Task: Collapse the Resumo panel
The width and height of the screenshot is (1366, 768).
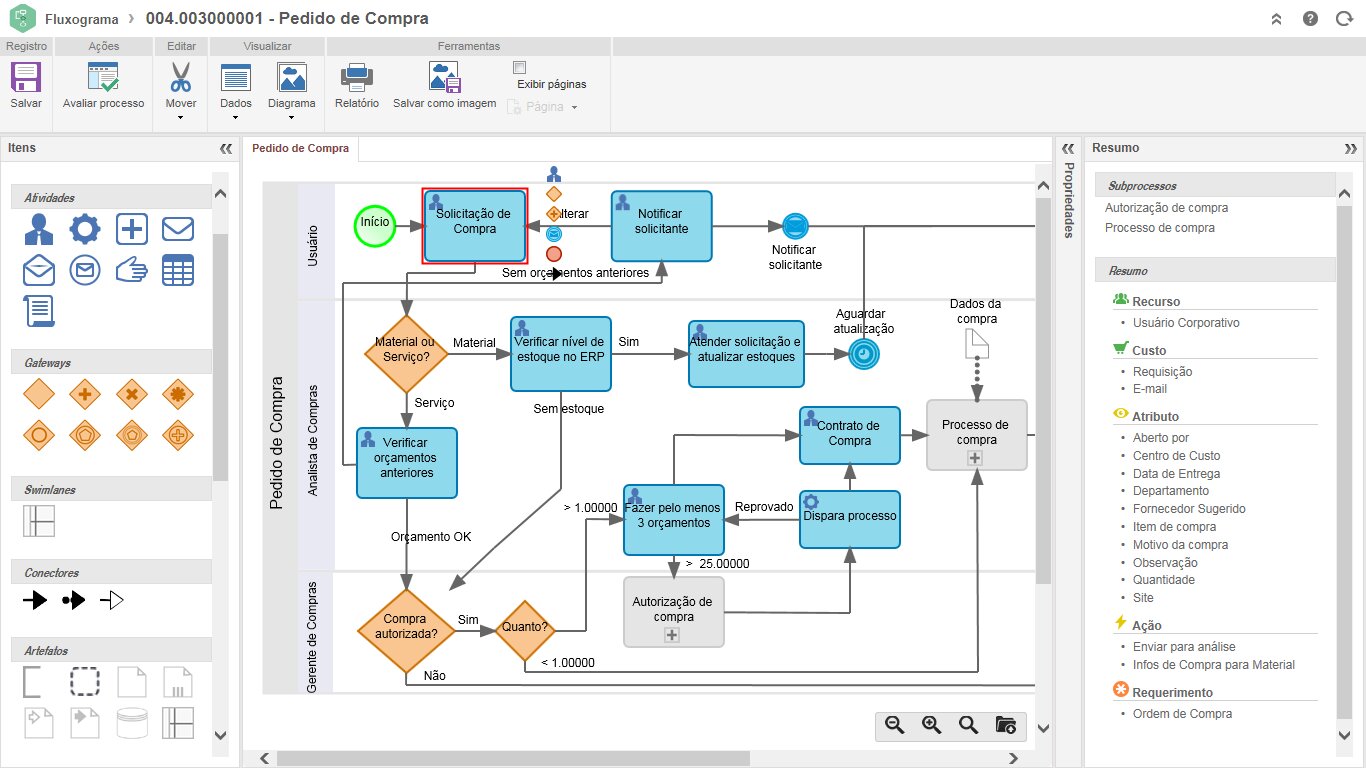Action: tap(1351, 148)
